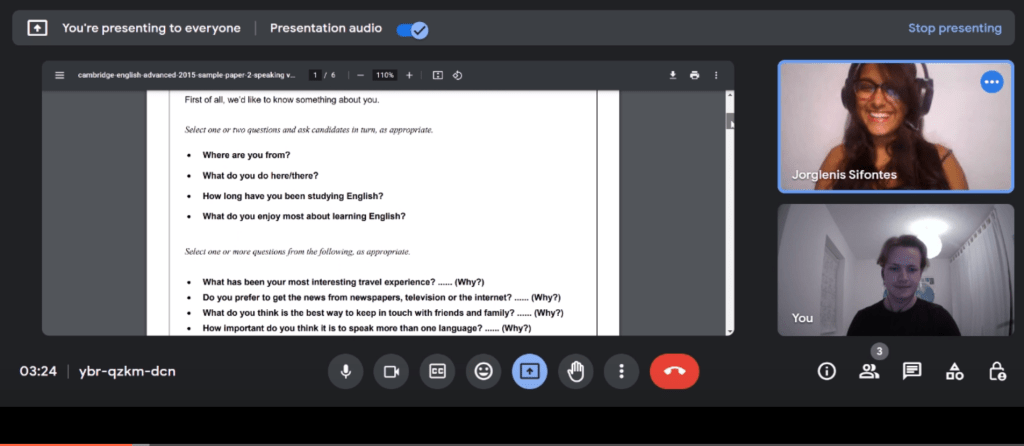1024x446 pixels.
Task: Open host controls lock icon
Action: pyautogui.click(x=996, y=371)
